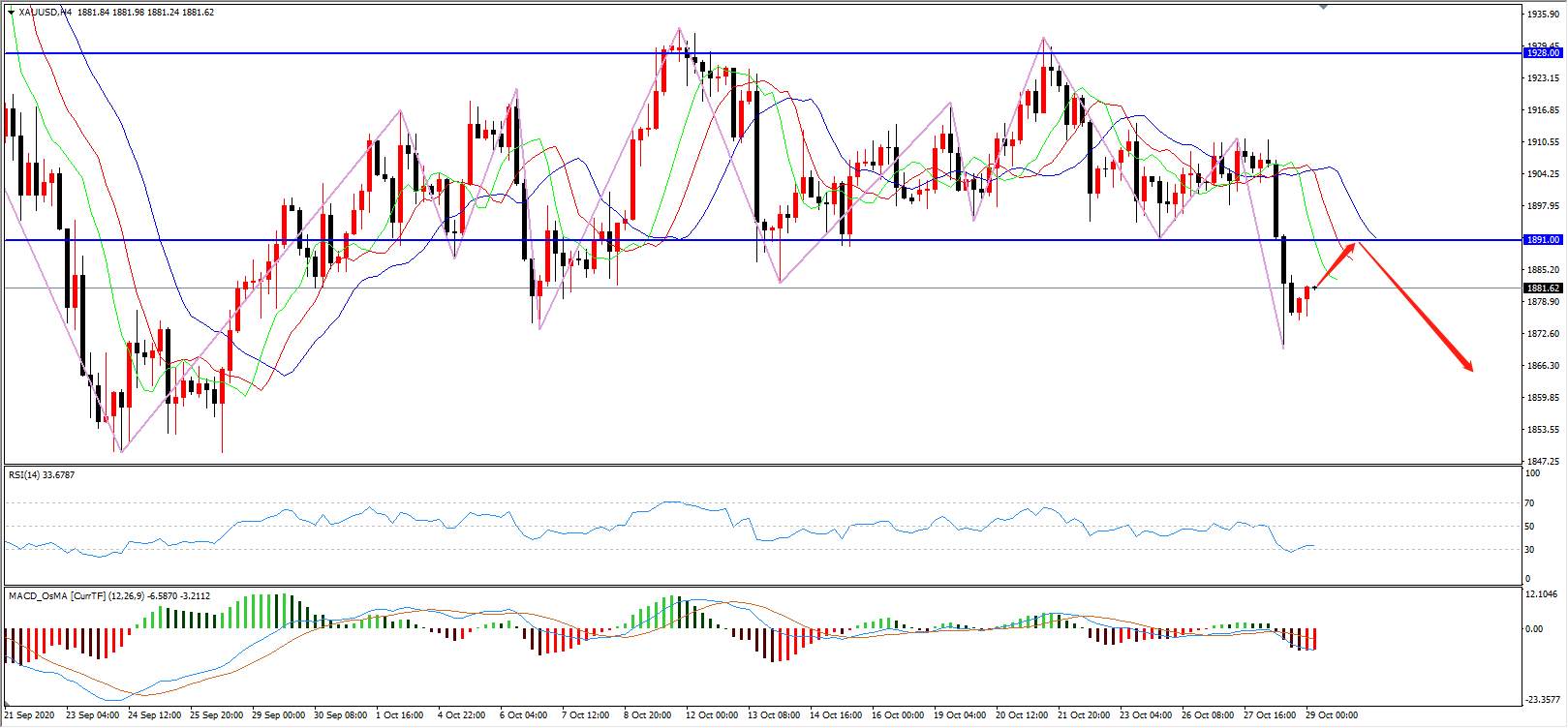Click the MACD scale value -23.3577
Screen dimensions: 1568x728
1544,698
